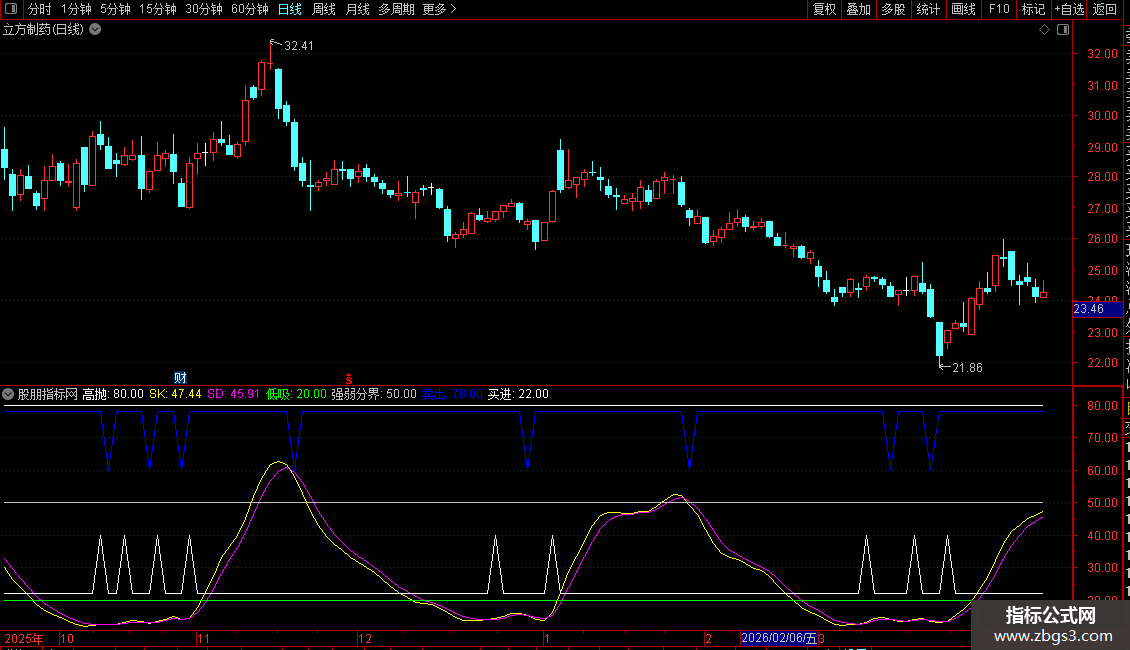Screen dimensions: 1130x650
Task: Click the red S marker under the chart
Action: click(x=349, y=378)
